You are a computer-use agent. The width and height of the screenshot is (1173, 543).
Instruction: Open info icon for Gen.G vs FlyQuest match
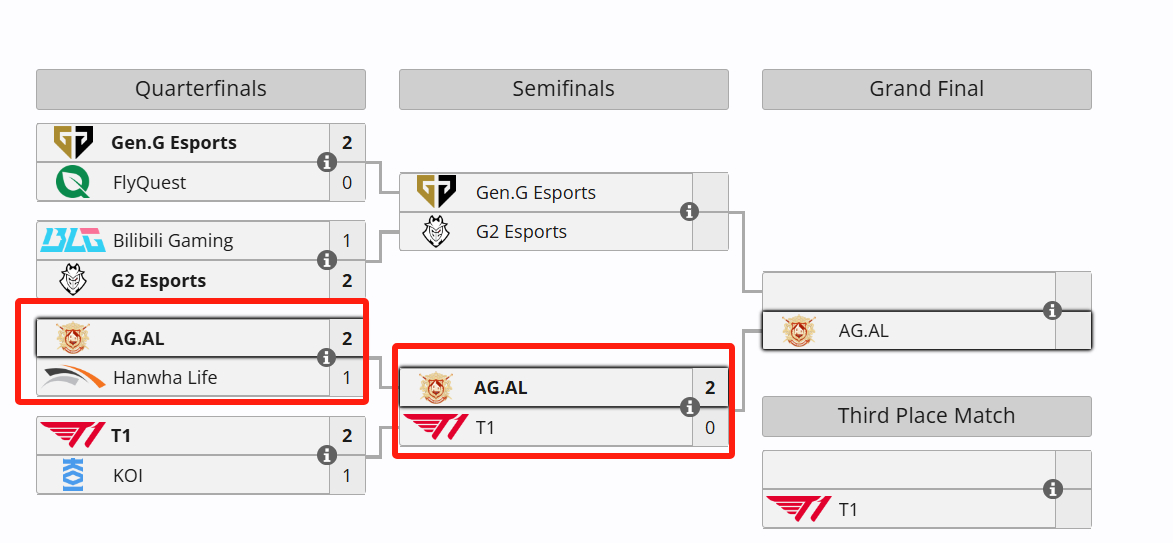[x=326, y=162]
